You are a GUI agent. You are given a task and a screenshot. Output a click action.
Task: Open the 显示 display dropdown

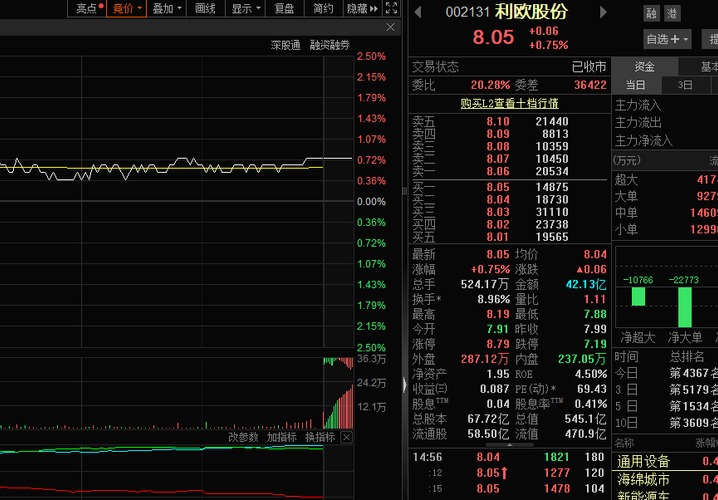point(245,8)
